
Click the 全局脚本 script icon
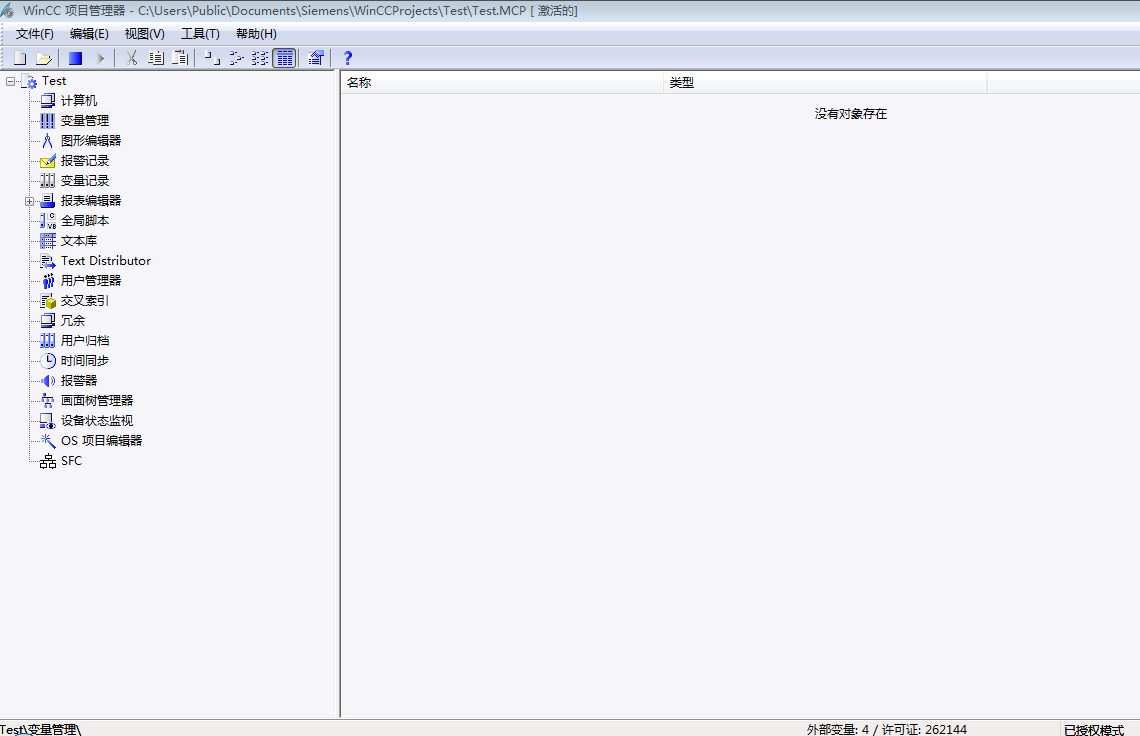[47, 221]
